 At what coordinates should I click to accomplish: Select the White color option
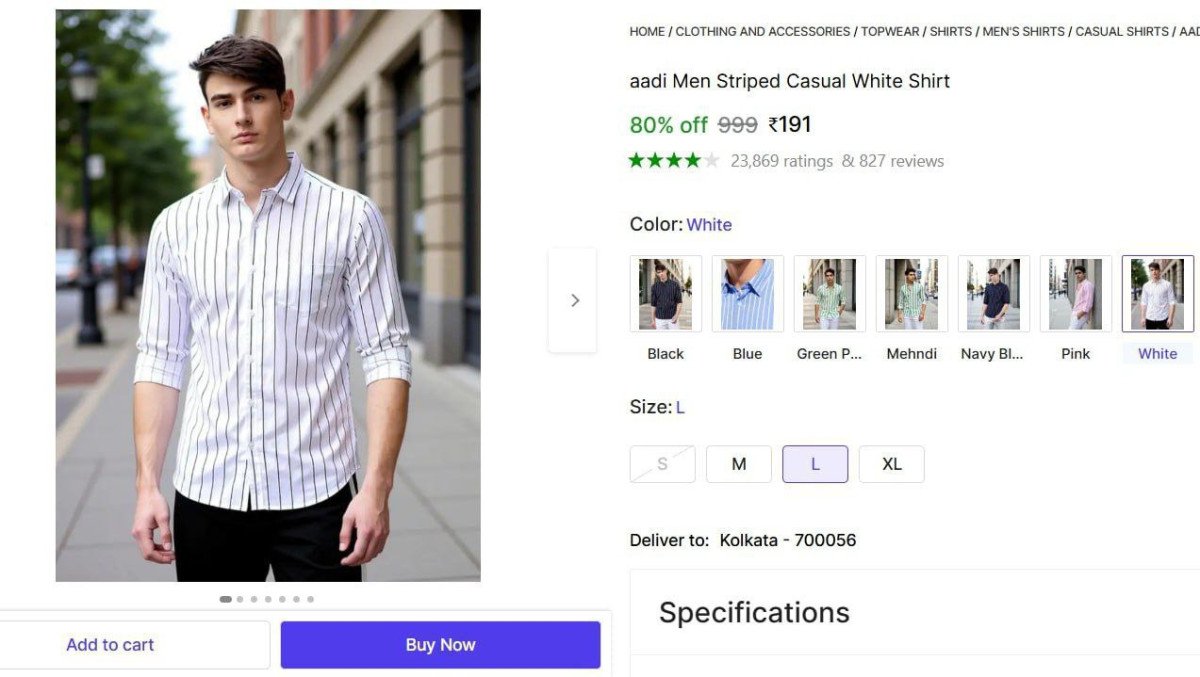tap(1157, 292)
